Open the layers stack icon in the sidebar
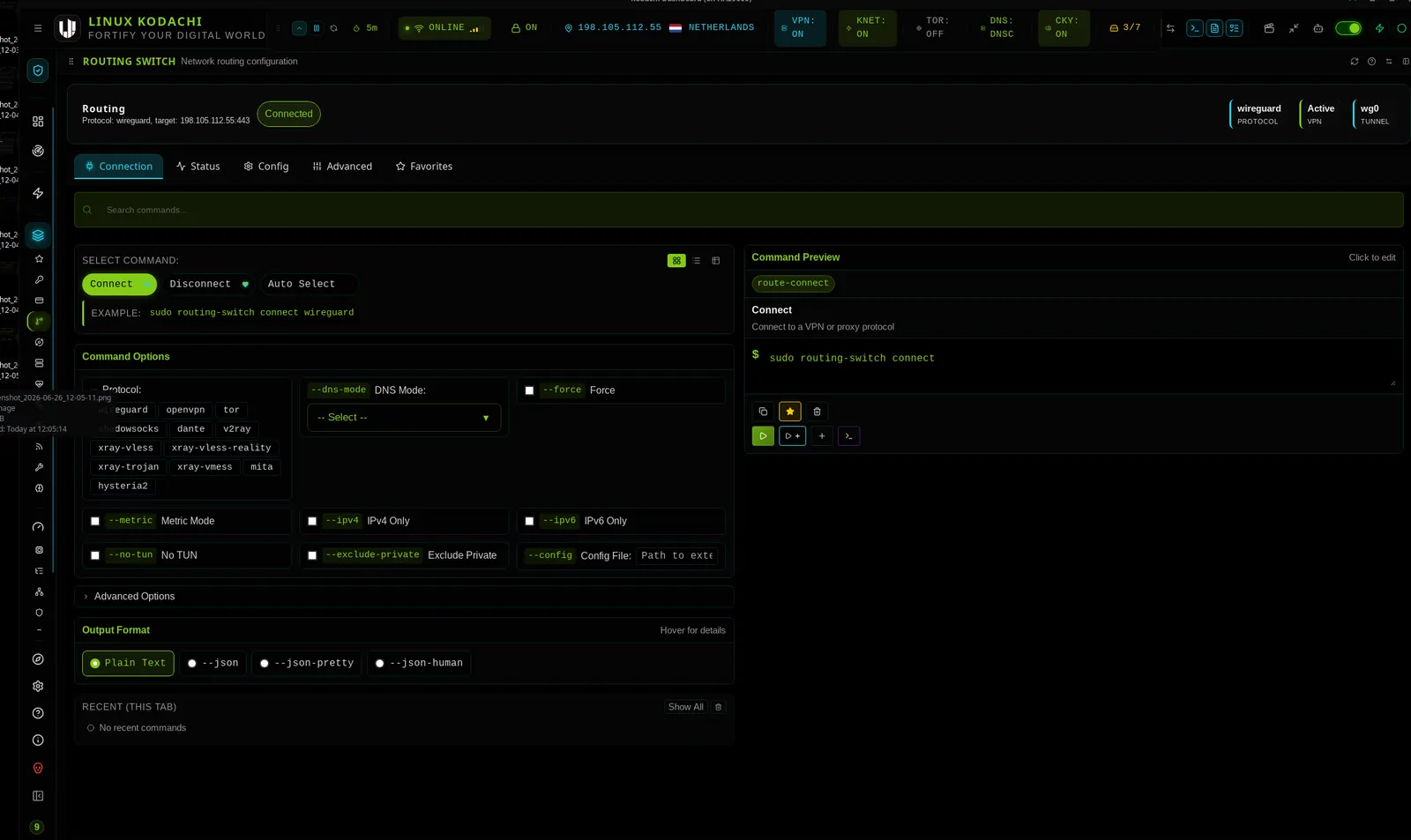 38,235
